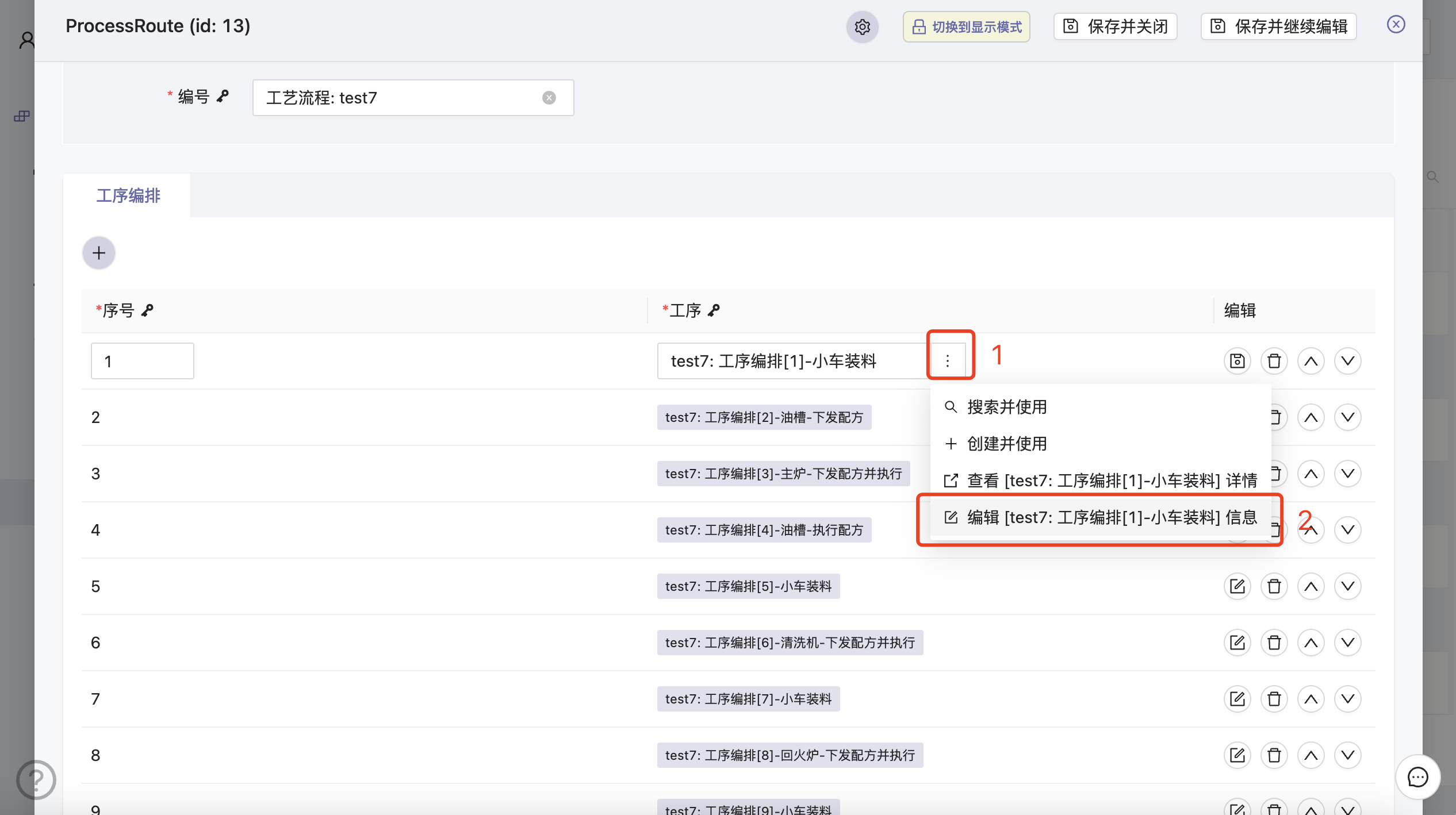Click the 序号 input field showing 1
Image resolution: width=1456 pixels, height=815 pixels.
click(143, 361)
